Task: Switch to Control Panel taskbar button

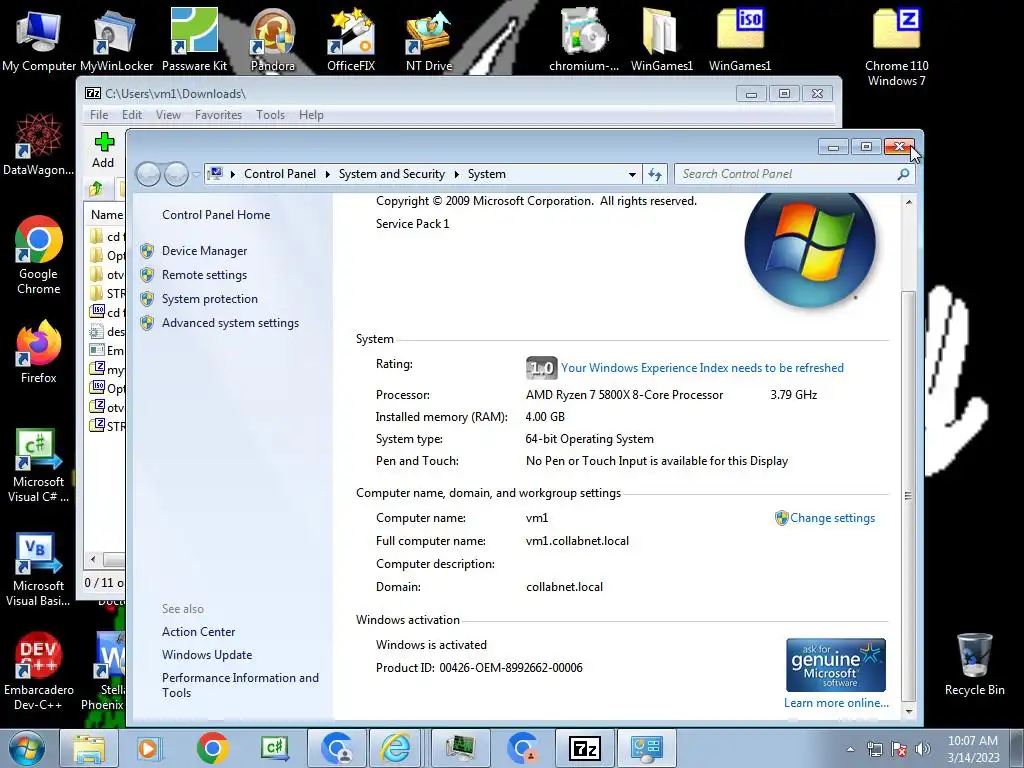Action: [x=647, y=748]
